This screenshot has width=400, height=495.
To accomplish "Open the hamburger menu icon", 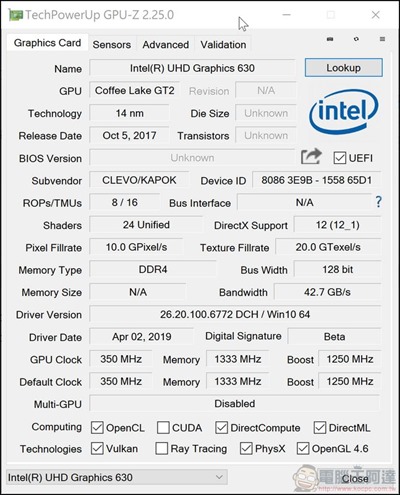I will 382,39.
